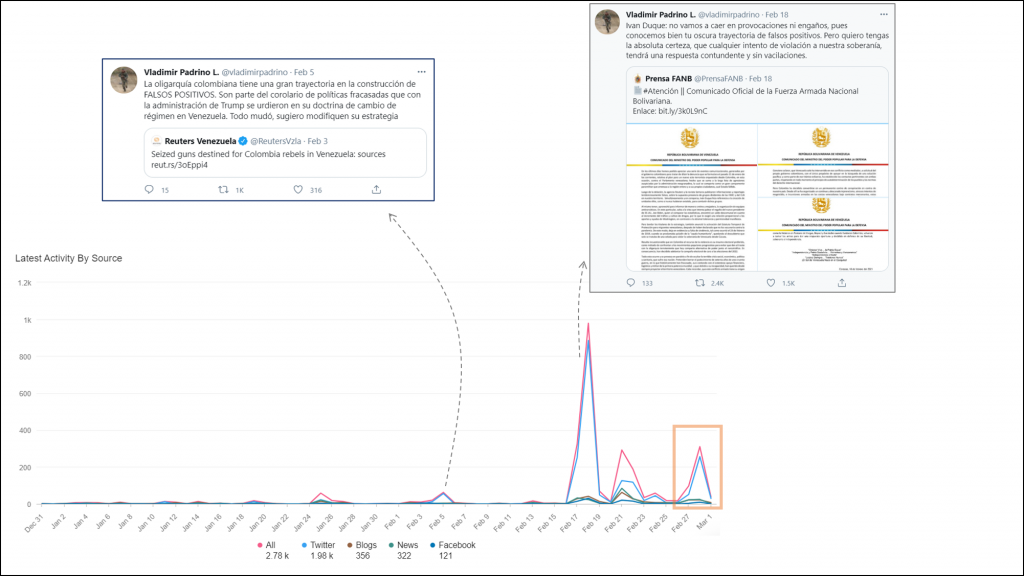This screenshot has height=576, width=1024.
Task: Click pink All legend color dot
Action: point(260,545)
